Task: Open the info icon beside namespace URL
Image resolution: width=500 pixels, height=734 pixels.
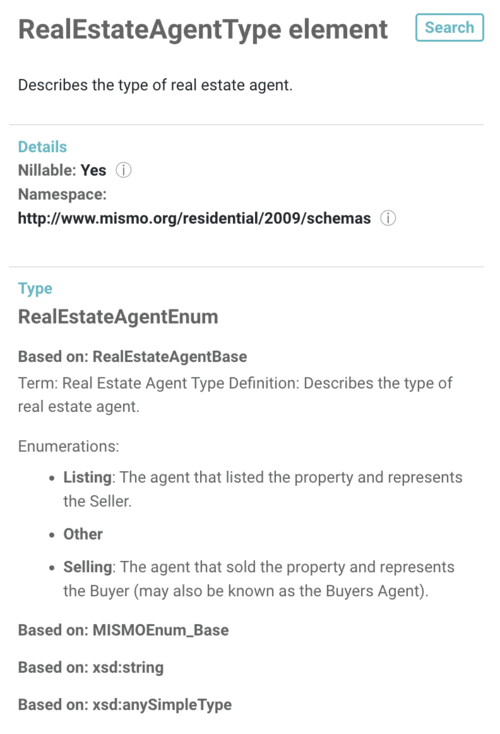Action: [x=388, y=218]
